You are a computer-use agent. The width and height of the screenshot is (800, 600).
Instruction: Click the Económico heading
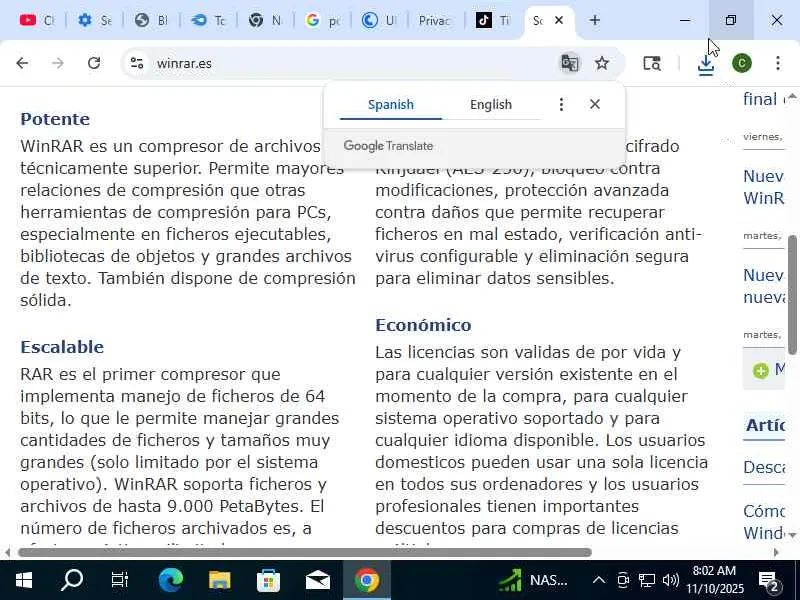tap(423, 325)
